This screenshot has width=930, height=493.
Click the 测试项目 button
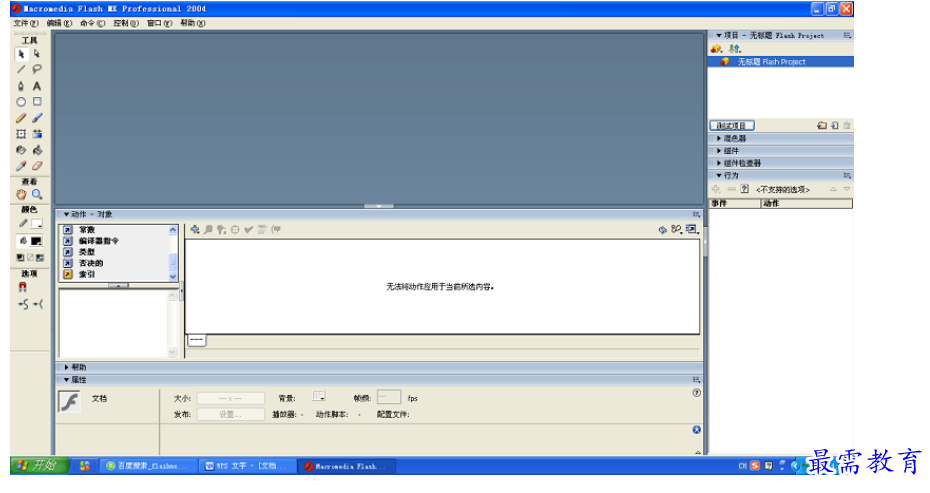[x=732, y=126]
